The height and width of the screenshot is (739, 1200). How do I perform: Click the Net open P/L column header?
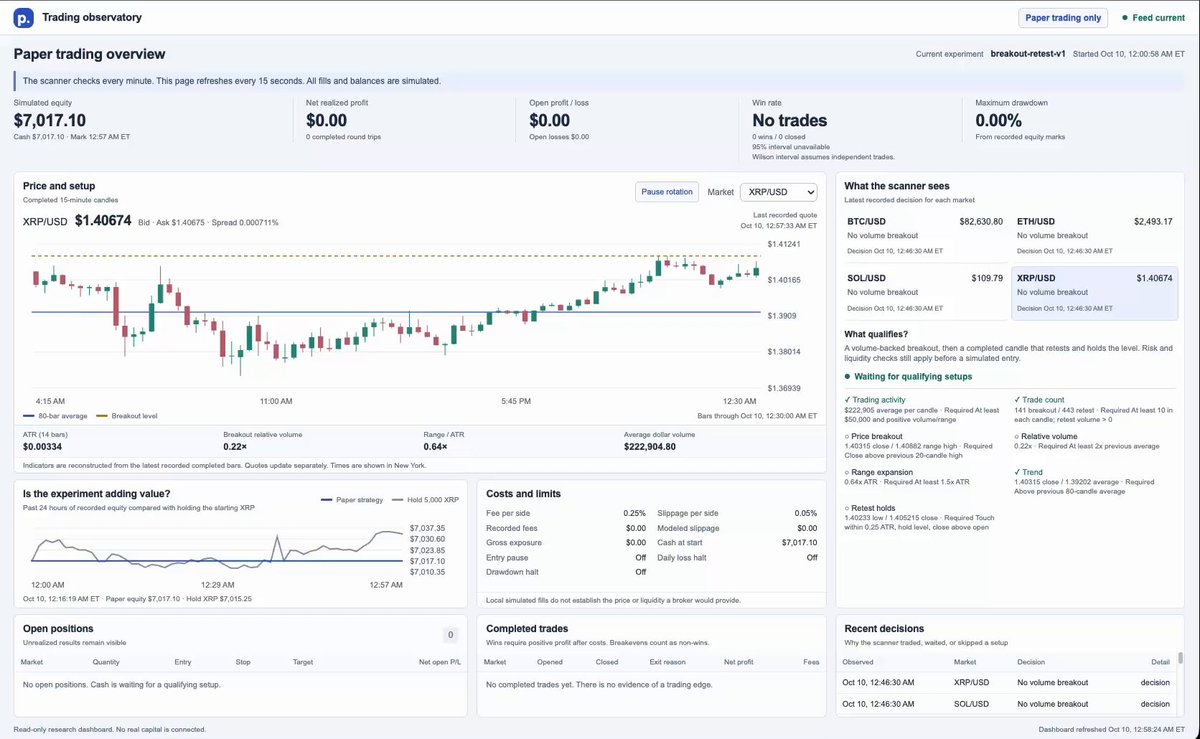click(438, 662)
